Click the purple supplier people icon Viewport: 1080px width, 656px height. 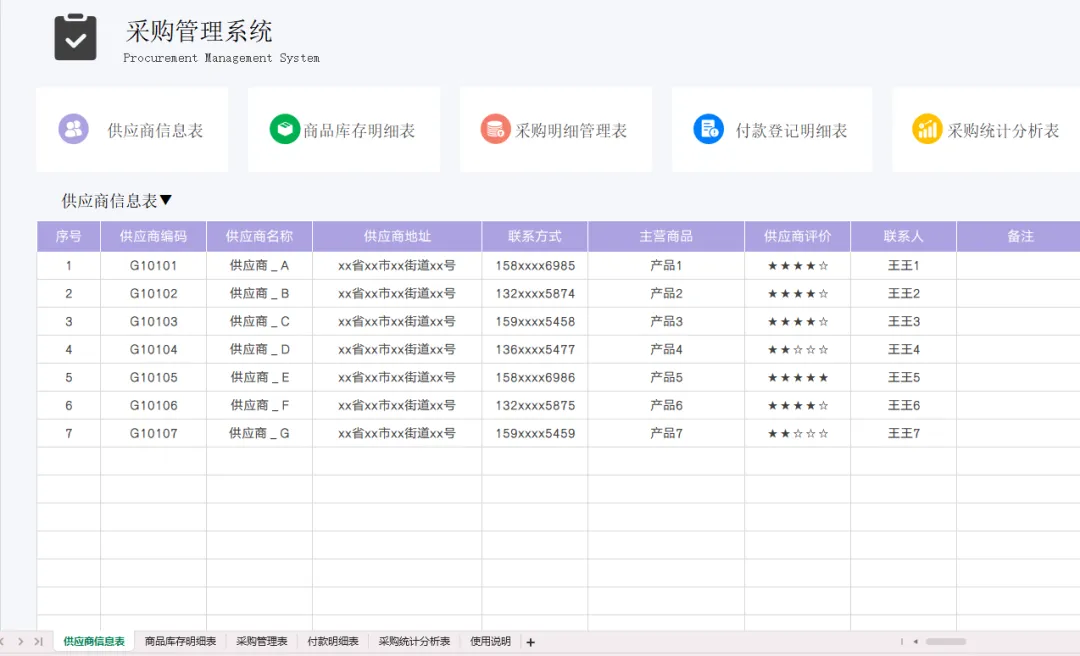(74, 129)
